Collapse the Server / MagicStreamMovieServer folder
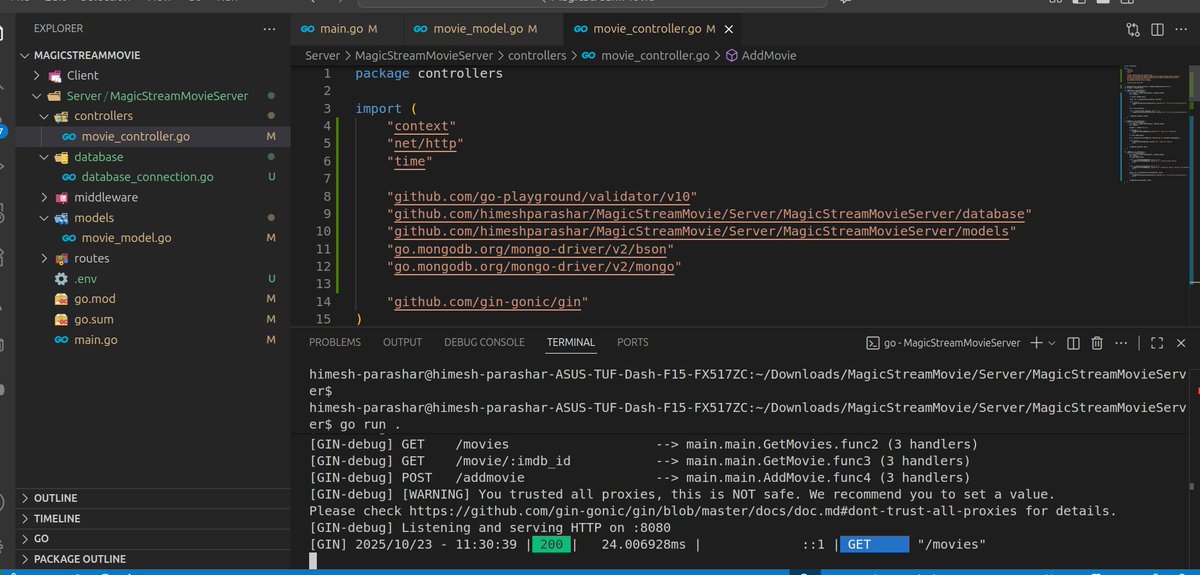Screen dimensions: 1200x575 pos(37,96)
